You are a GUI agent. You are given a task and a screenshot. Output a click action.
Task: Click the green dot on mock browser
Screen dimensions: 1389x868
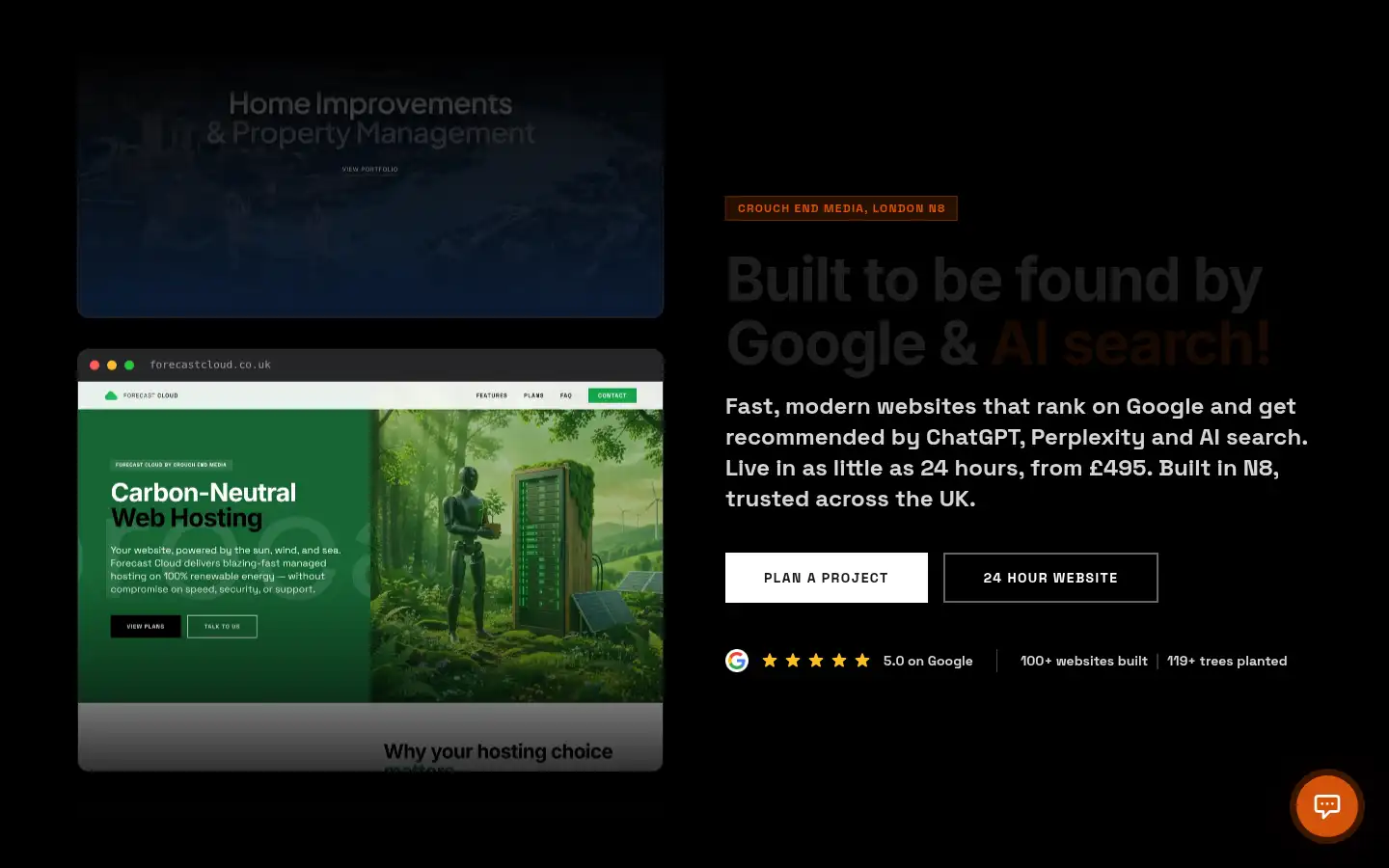129,365
